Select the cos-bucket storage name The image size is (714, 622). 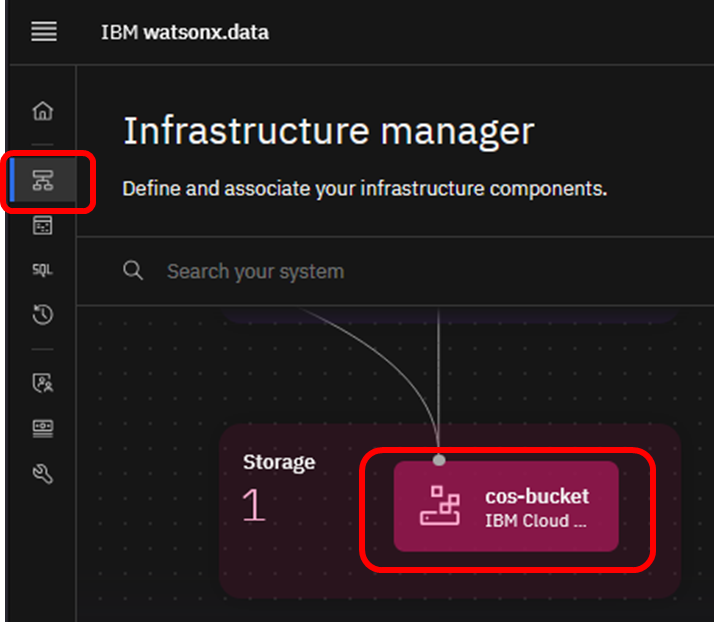[537, 496]
